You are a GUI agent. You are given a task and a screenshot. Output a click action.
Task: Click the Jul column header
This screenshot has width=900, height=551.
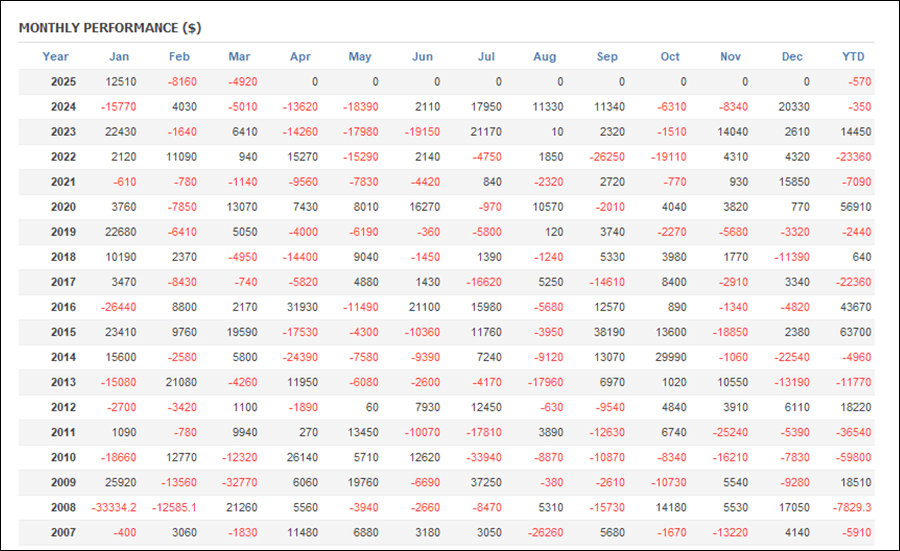[486, 56]
